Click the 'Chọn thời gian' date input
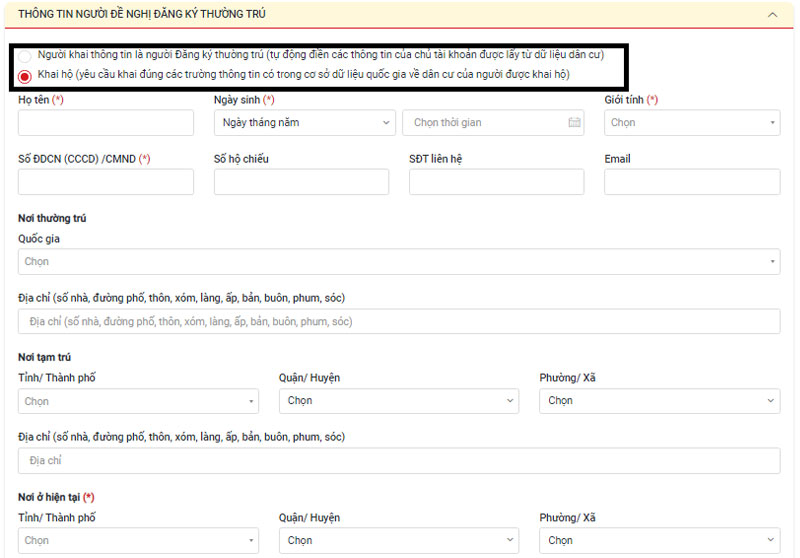The image size is (800, 558). [x=485, y=123]
